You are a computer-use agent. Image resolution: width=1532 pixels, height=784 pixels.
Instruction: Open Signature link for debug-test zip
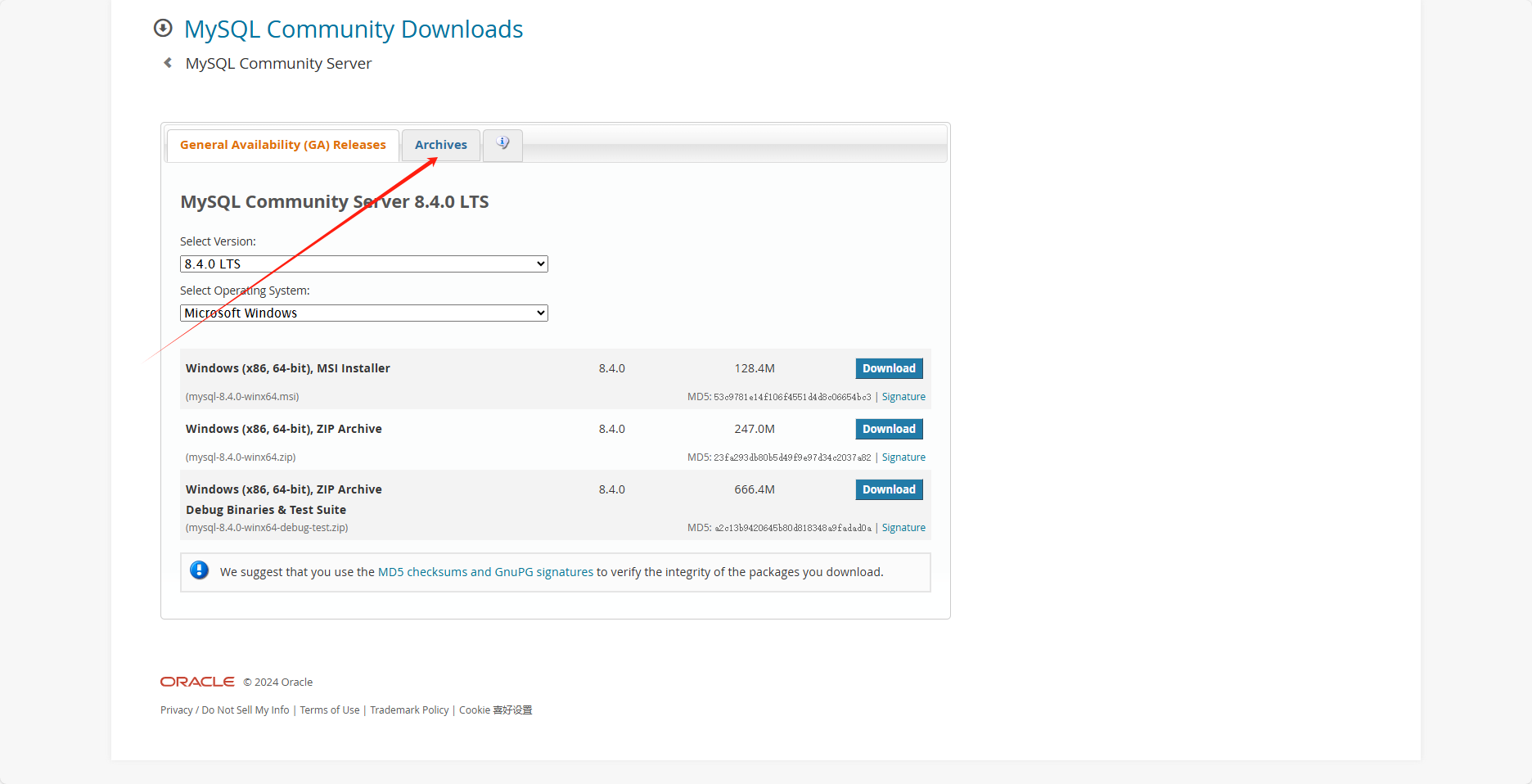903,528
